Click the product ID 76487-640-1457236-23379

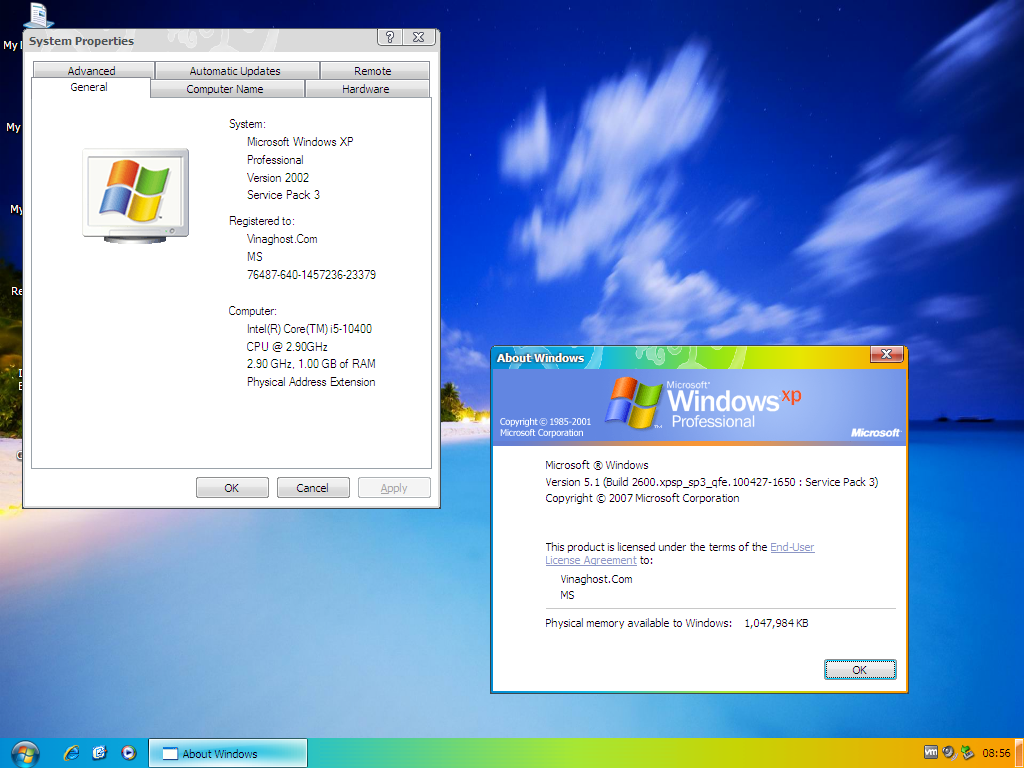(312, 275)
